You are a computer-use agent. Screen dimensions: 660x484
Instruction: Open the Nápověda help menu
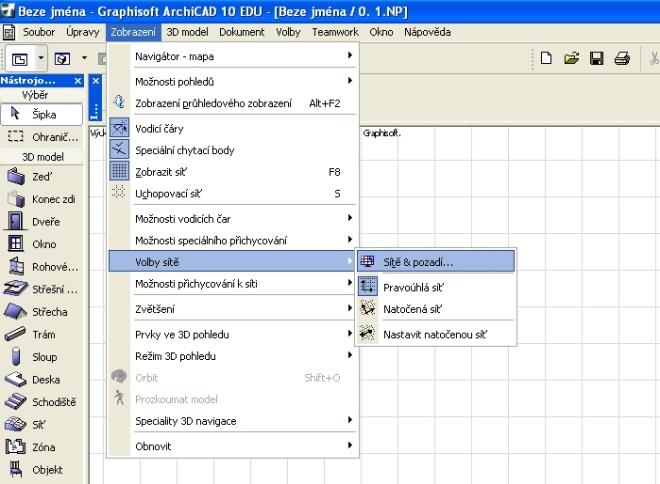point(427,32)
